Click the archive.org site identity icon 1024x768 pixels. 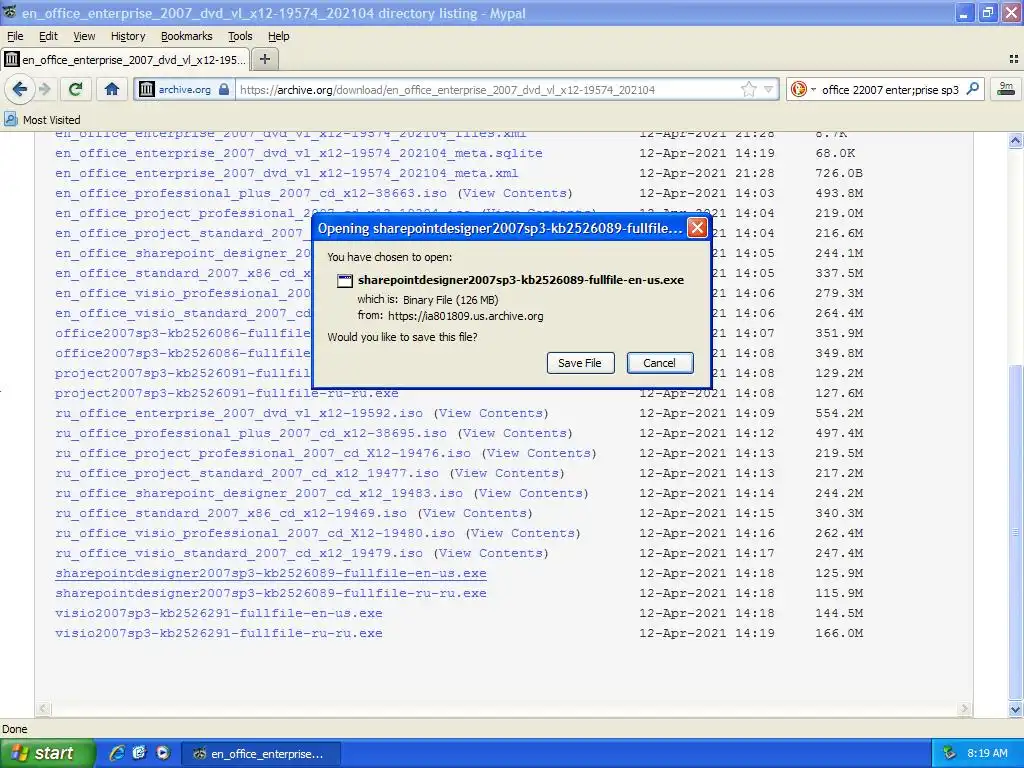coord(147,89)
